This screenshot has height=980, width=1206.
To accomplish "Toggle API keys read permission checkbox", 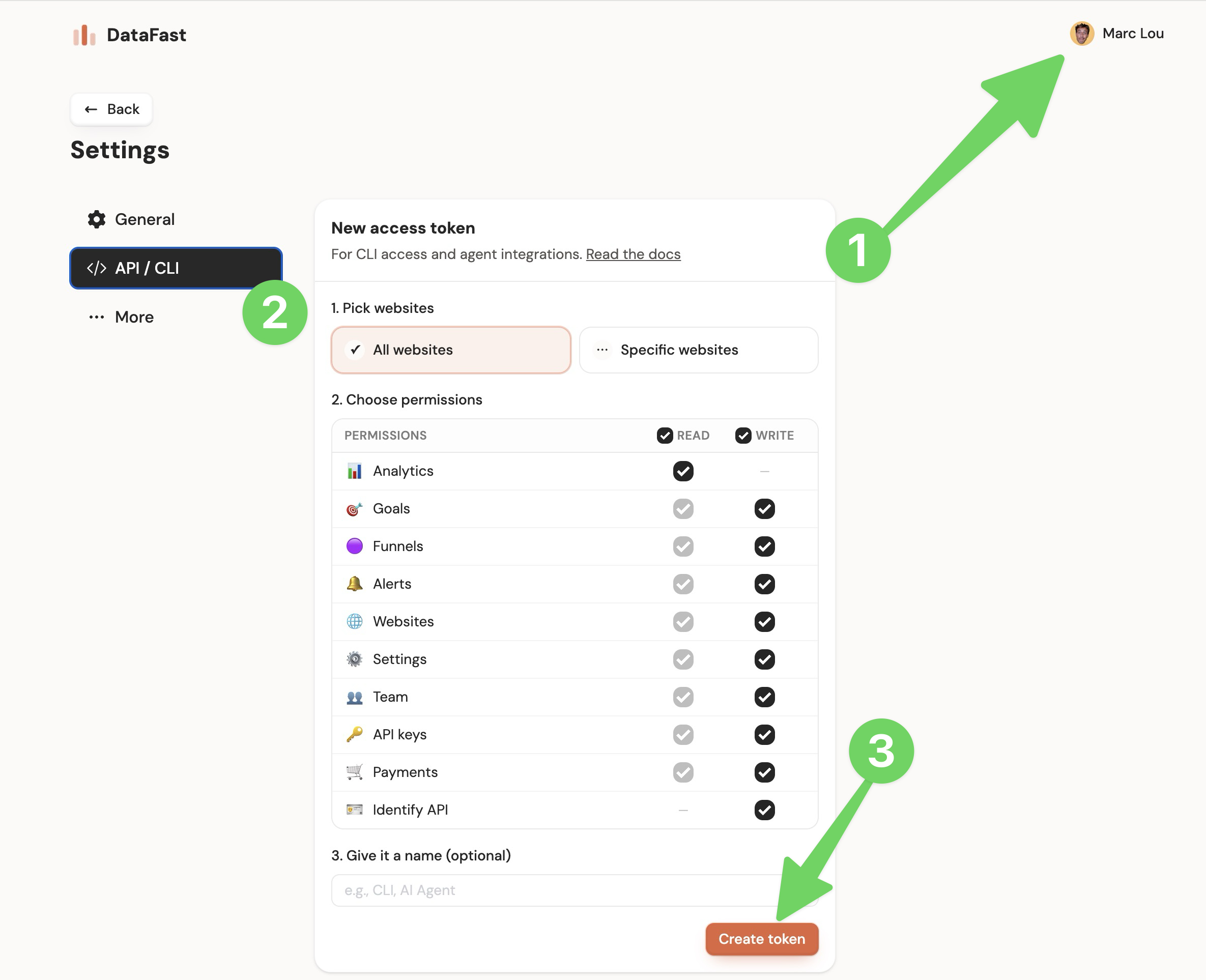I will 683,734.
